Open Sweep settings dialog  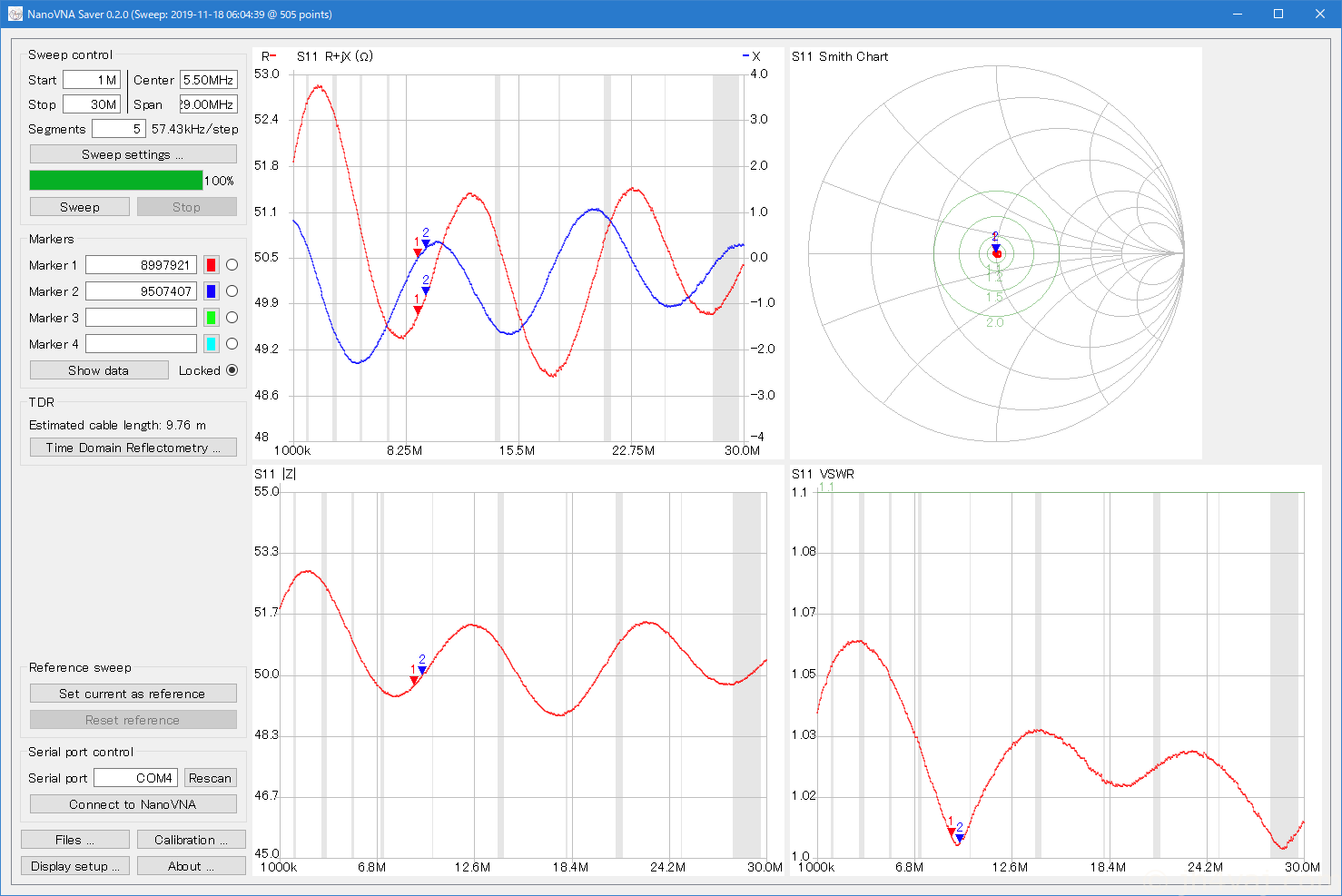(x=133, y=154)
